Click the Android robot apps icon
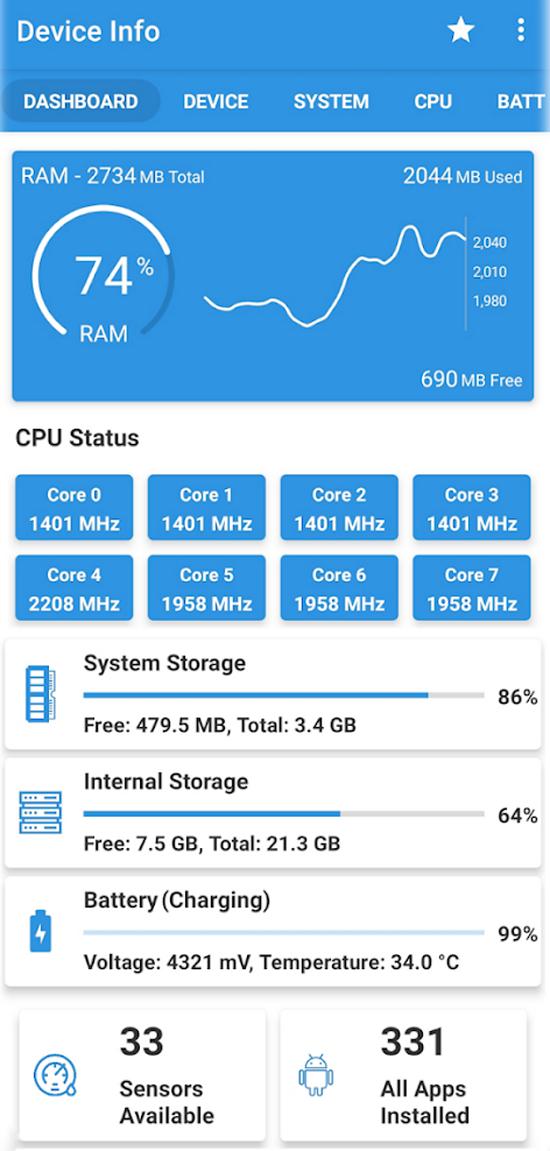 click(316, 1076)
